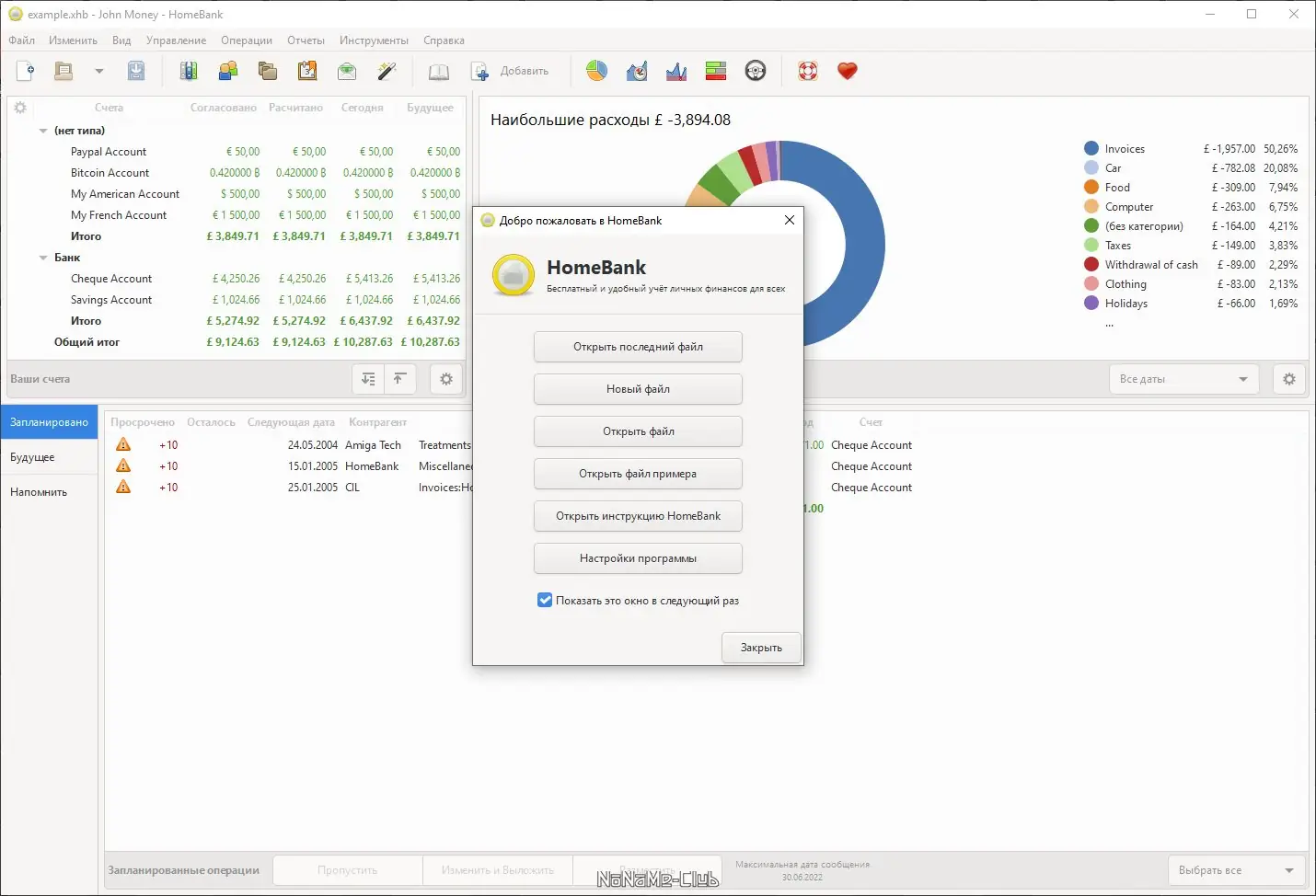Open the Операции menu
Screen dimensions: 1316x896
247,40
